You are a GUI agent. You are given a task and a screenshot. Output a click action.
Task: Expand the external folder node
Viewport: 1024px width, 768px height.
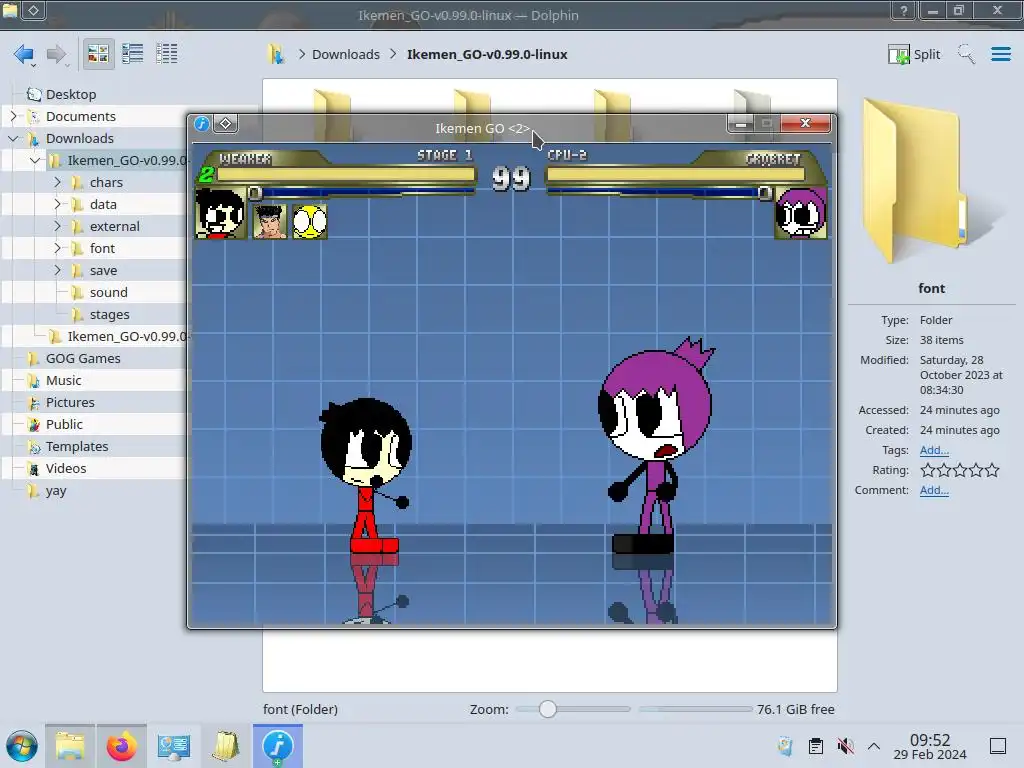[x=57, y=227]
